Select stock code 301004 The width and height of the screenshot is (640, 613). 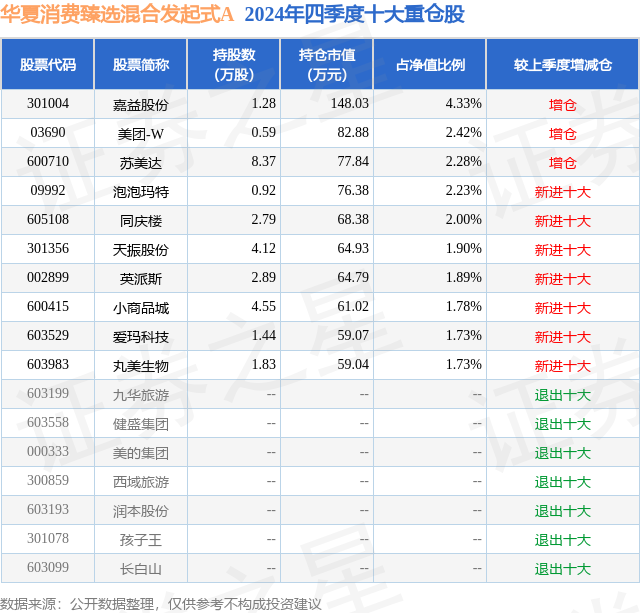click(48, 104)
